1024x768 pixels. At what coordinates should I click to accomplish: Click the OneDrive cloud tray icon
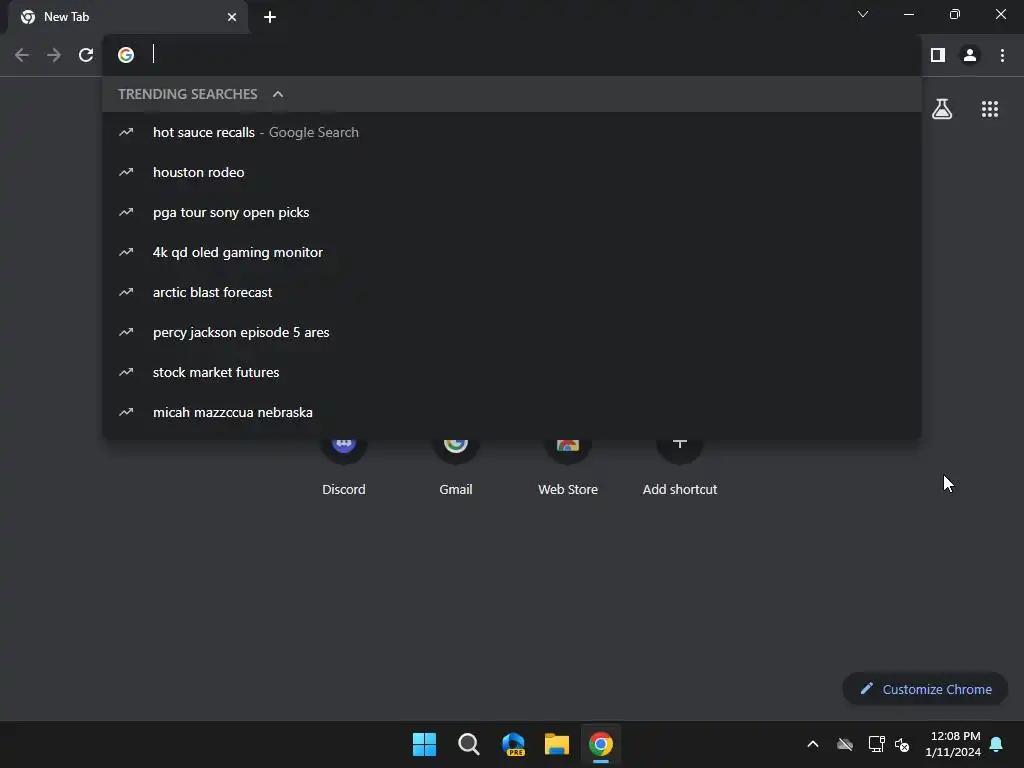[845, 744]
